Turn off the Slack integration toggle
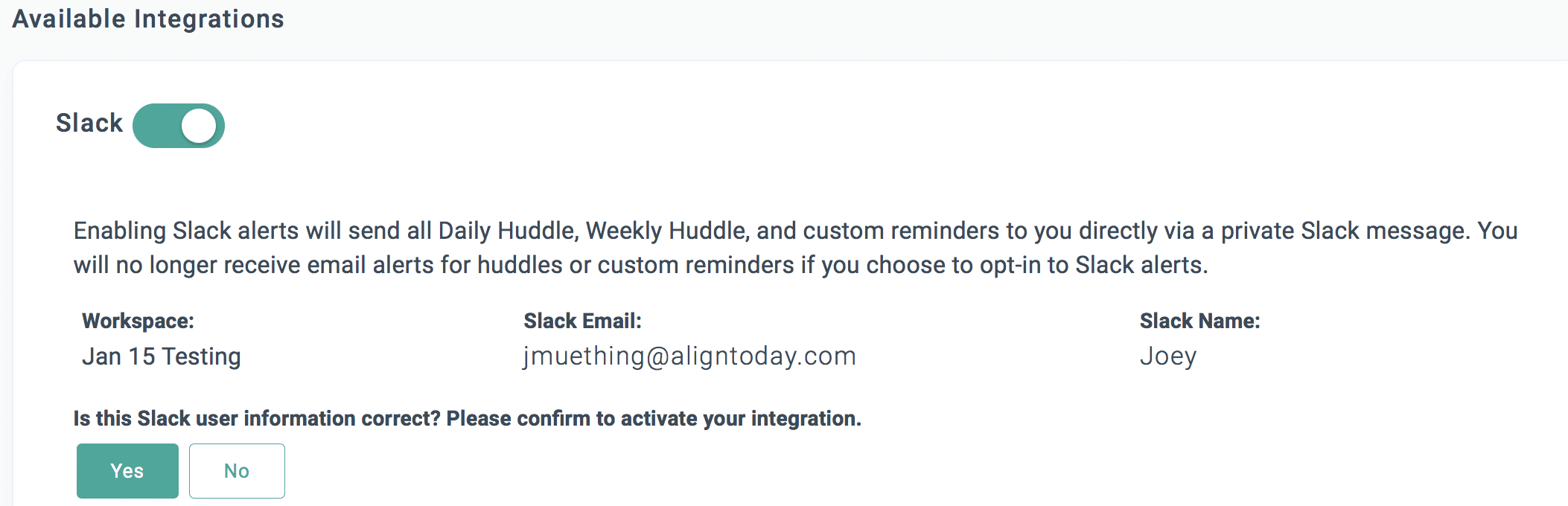Viewport: 1568px width, 506px height. (x=179, y=126)
